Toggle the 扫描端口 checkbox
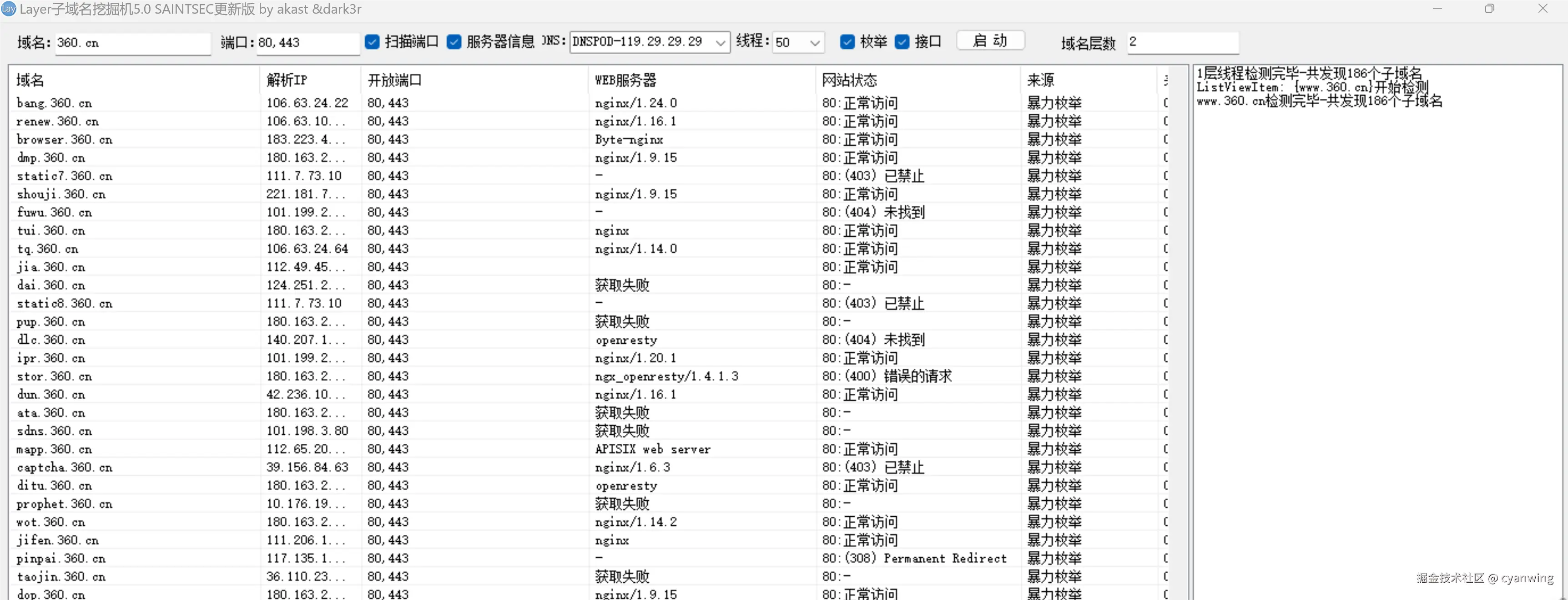The image size is (1568, 600). click(x=372, y=42)
